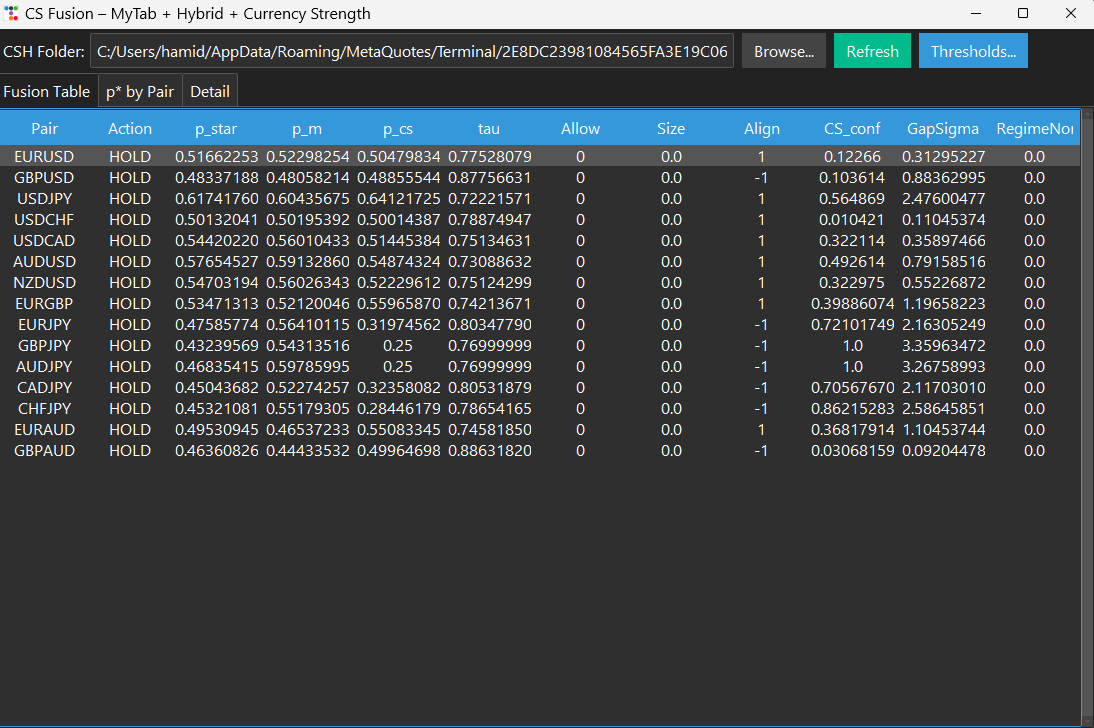Open the Detail tab
1094x728 pixels.
pyautogui.click(x=210, y=91)
